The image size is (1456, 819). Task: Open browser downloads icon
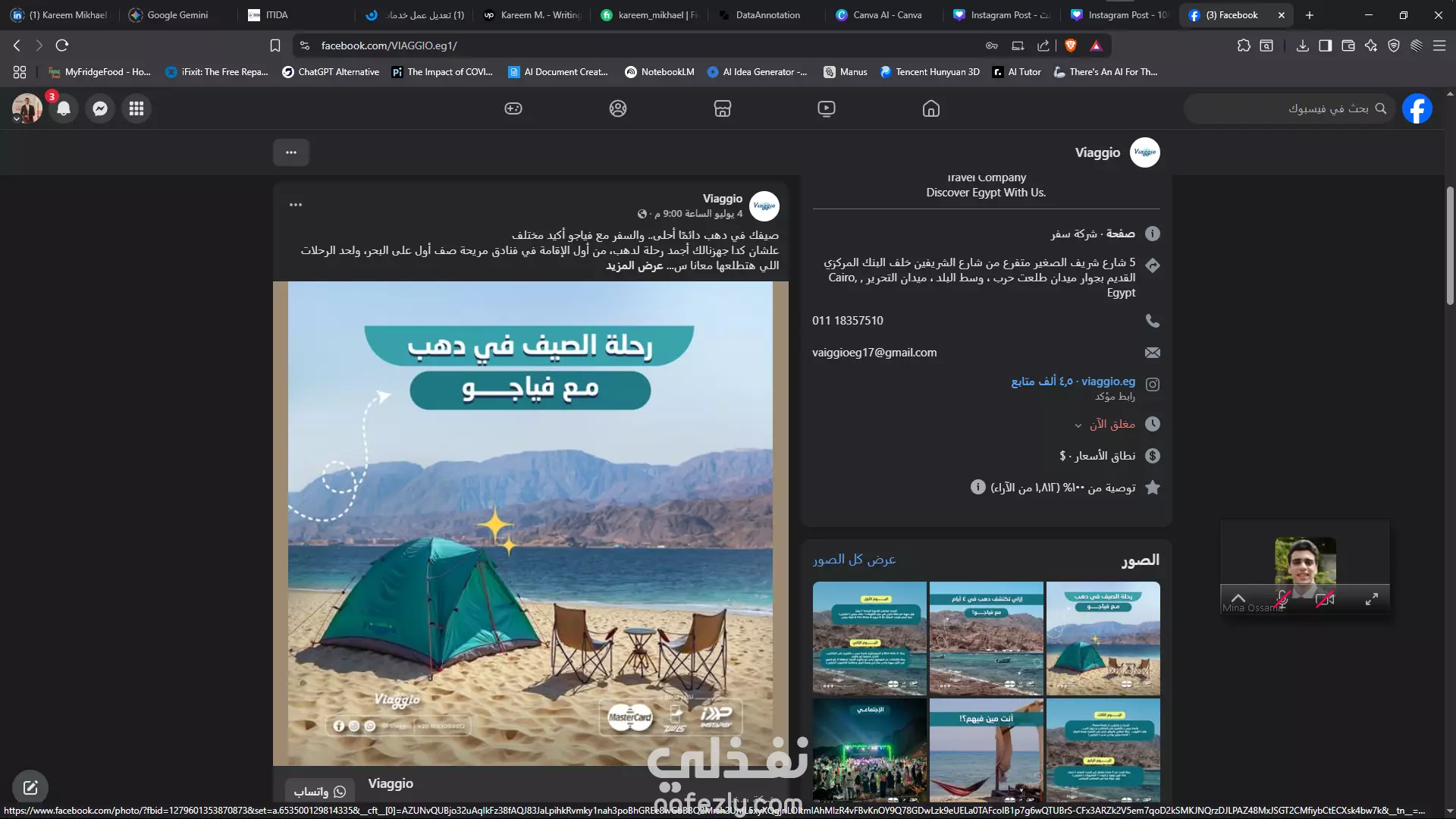click(1302, 45)
